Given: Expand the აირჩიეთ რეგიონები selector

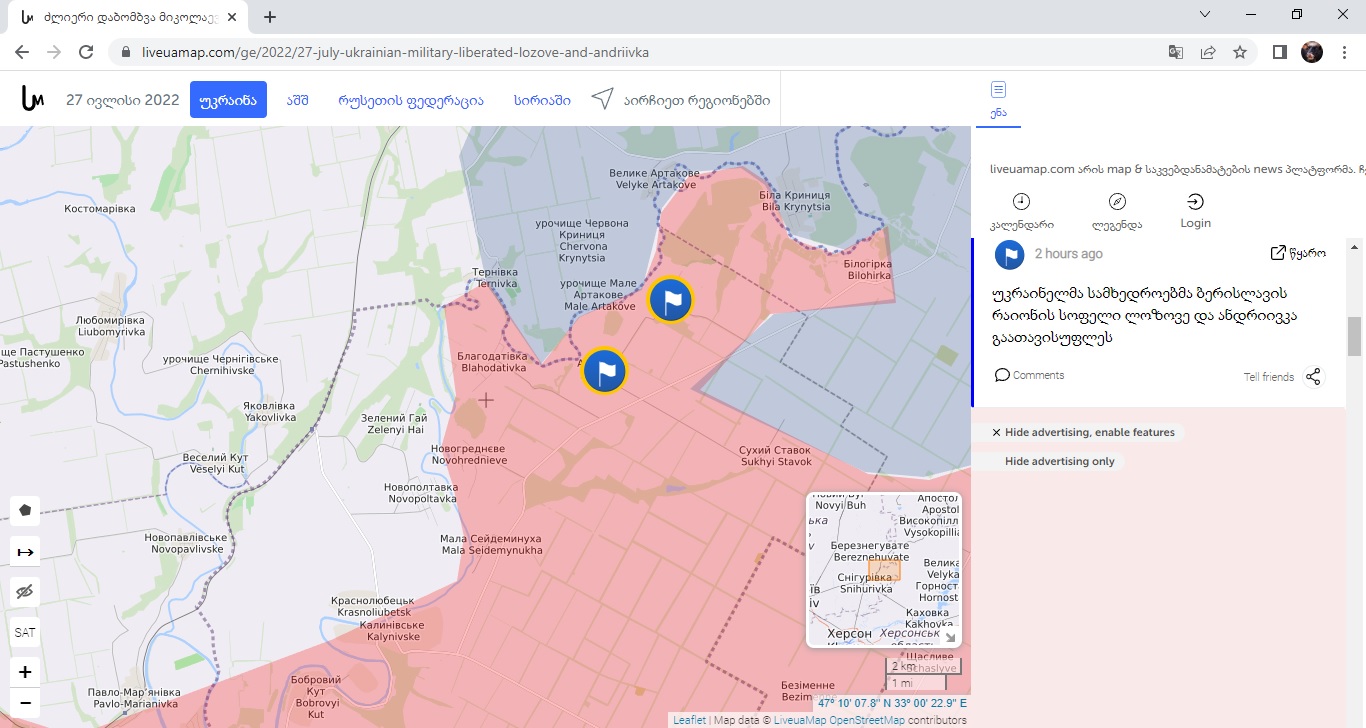Looking at the screenshot, I should [683, 100].
